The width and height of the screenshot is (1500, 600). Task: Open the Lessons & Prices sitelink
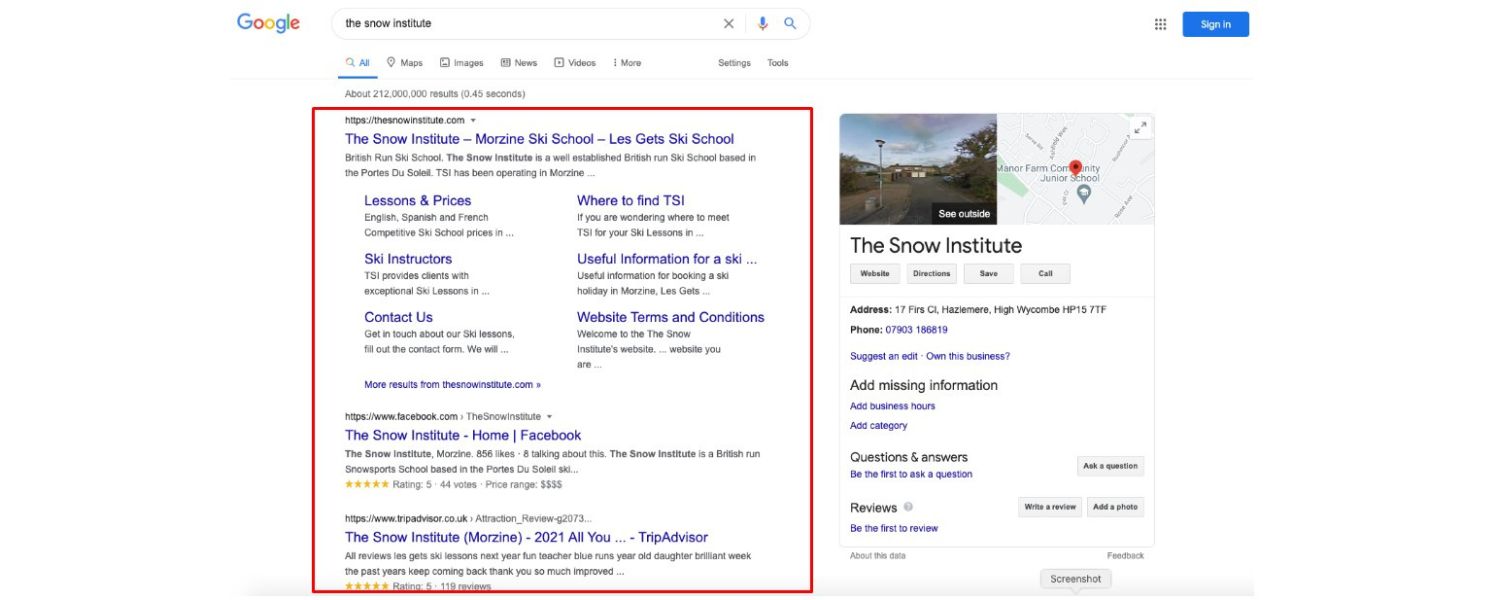coord(417,200)
